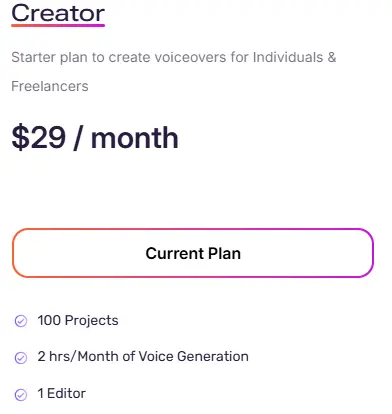The height and width of the screenshot is (414, 392).
Task: Click the word Projects in feature list
Action: click(91, 321)
